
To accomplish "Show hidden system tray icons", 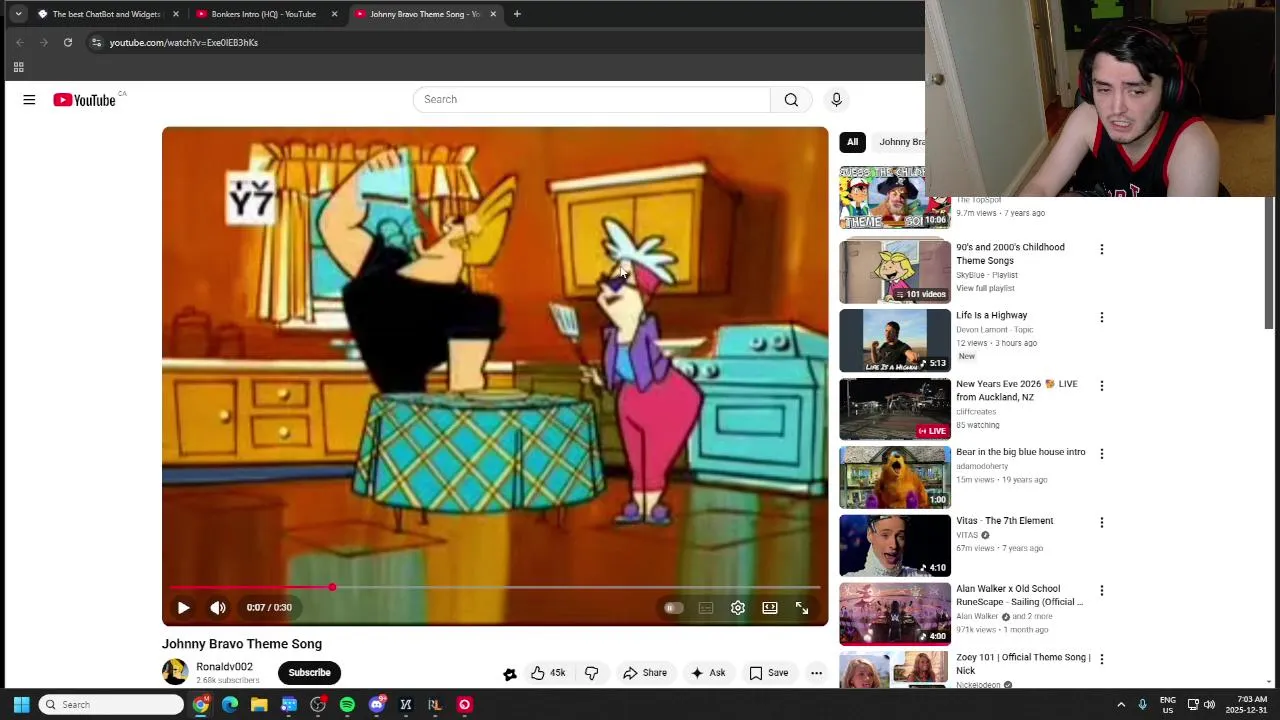I will click(x=1121, y=705).
